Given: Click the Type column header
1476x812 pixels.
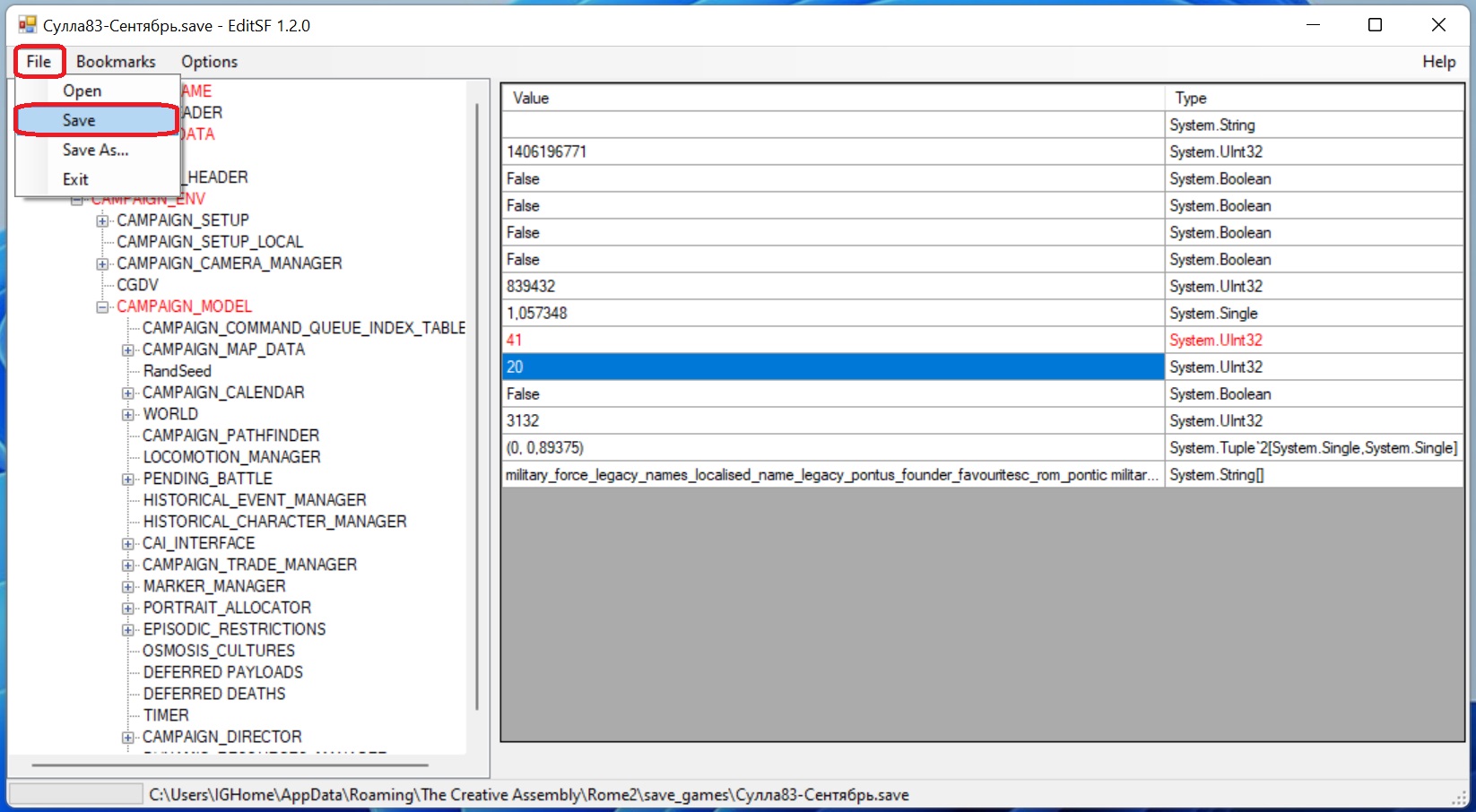Looking at the screenshot, I should [x=1314, y=98].
